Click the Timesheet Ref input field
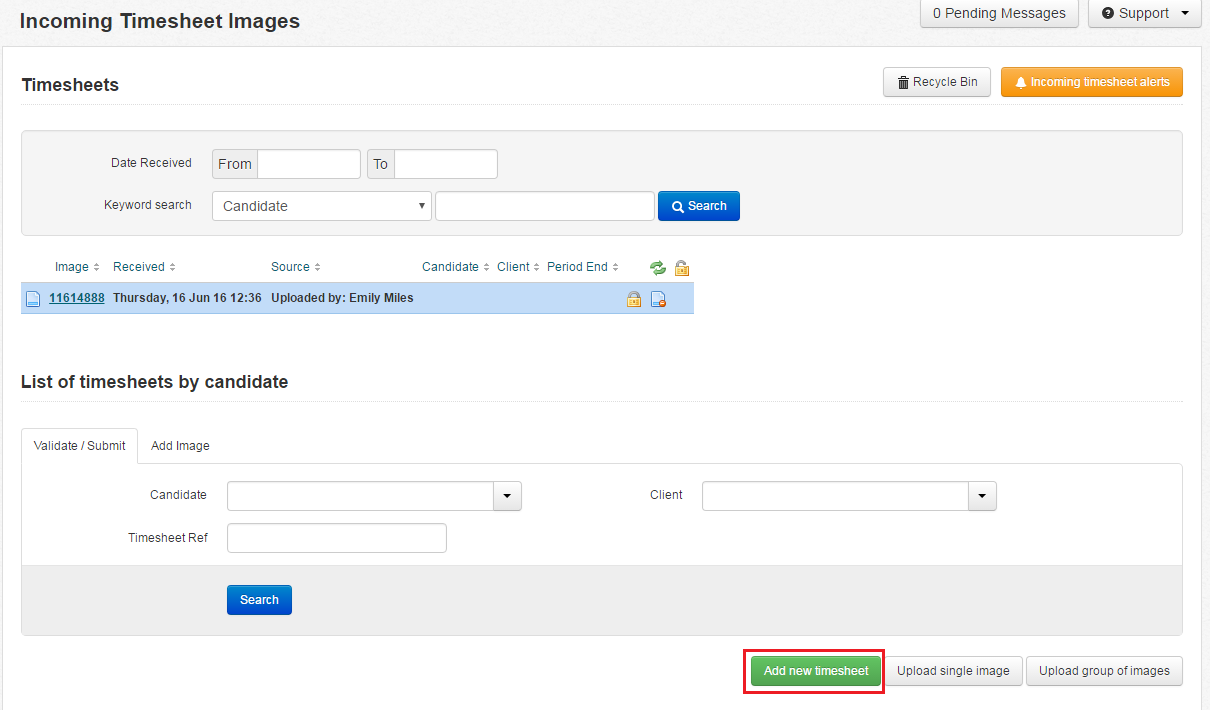 tap(337, 538)
